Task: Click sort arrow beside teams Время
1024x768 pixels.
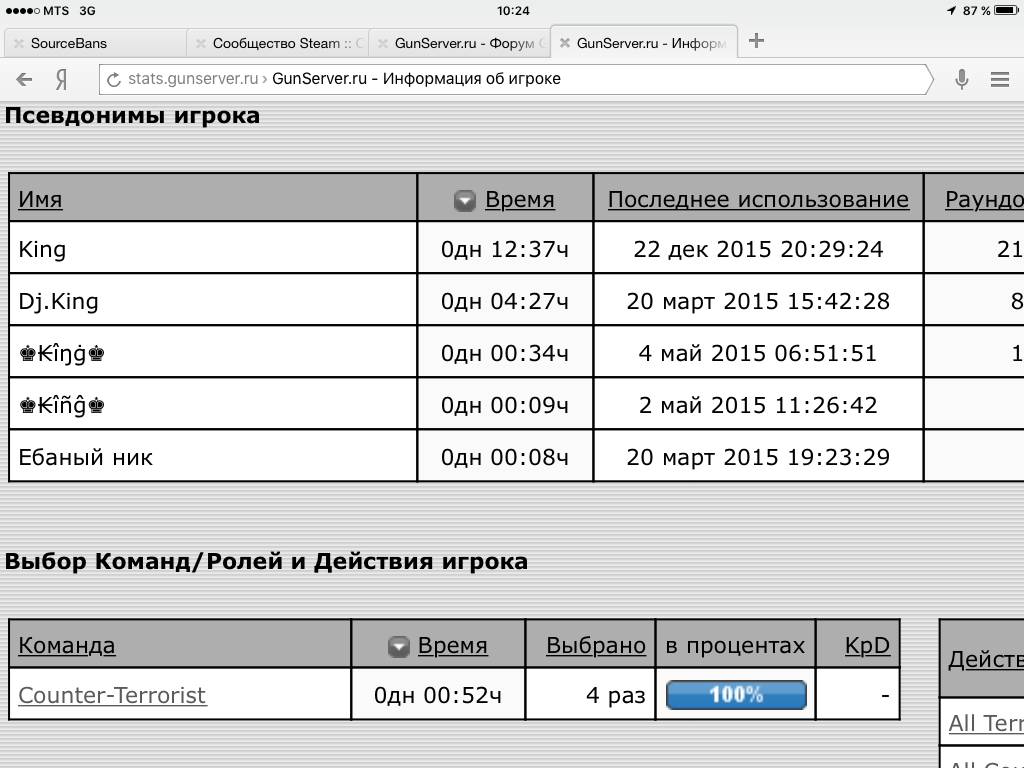Action: click(x=398, y=647)
